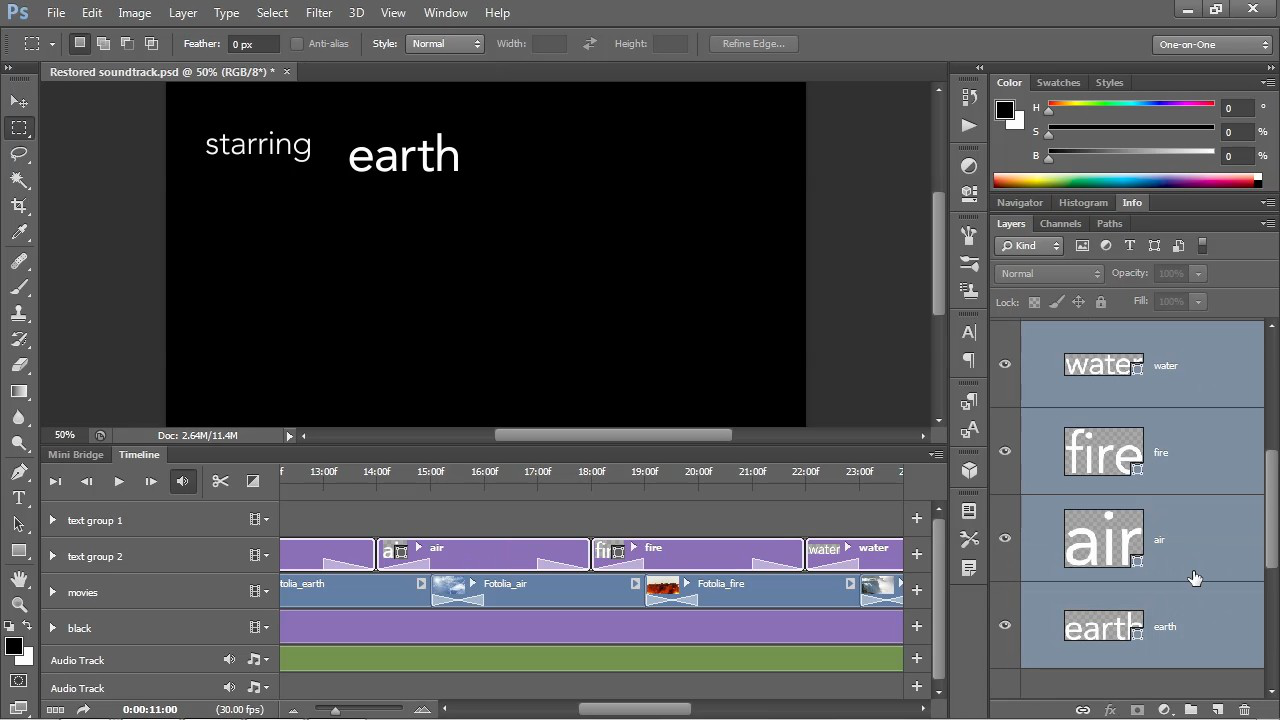Switch to the Channels tab

[1060, 224]
